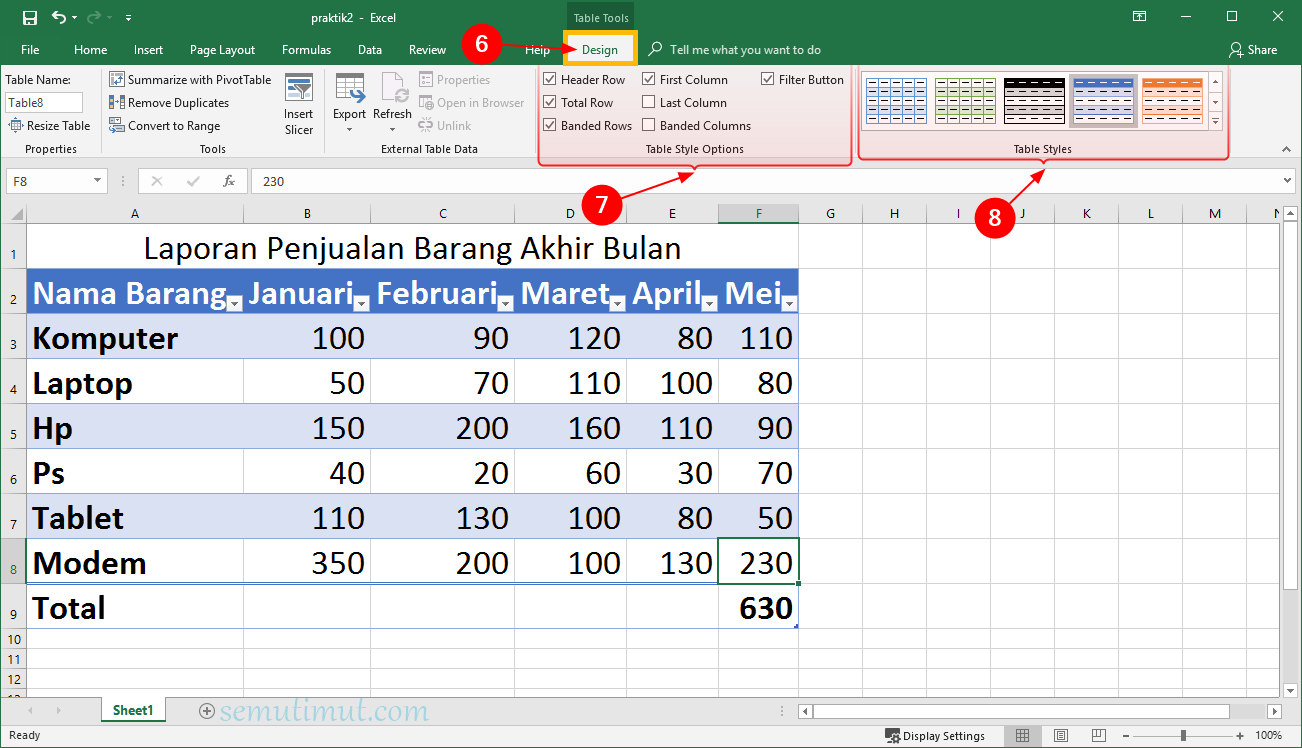Toggle the Filter Button checkbox
The image size is (1302, 748).
pos(768,80)
